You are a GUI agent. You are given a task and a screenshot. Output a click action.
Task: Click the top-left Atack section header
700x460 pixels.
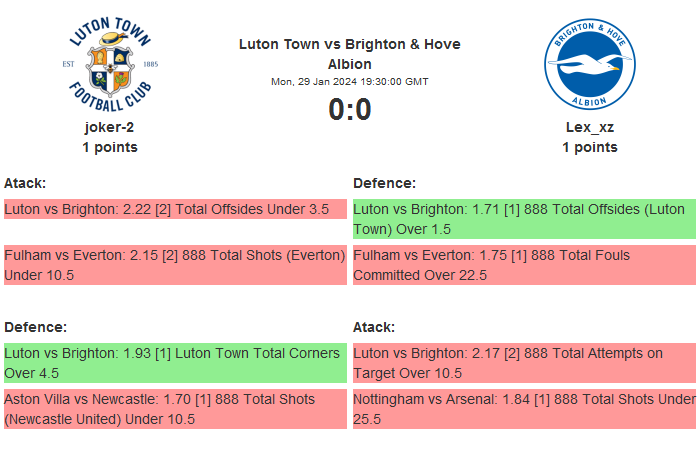point(25,183)
